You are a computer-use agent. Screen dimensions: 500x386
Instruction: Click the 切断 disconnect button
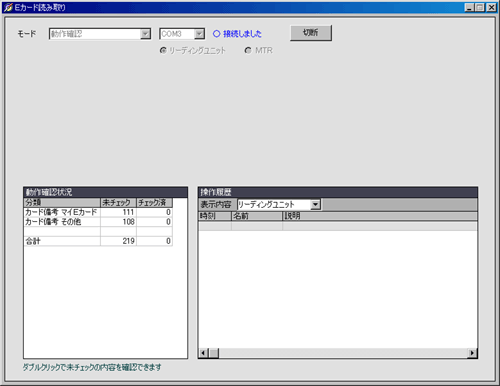(311, 33)
